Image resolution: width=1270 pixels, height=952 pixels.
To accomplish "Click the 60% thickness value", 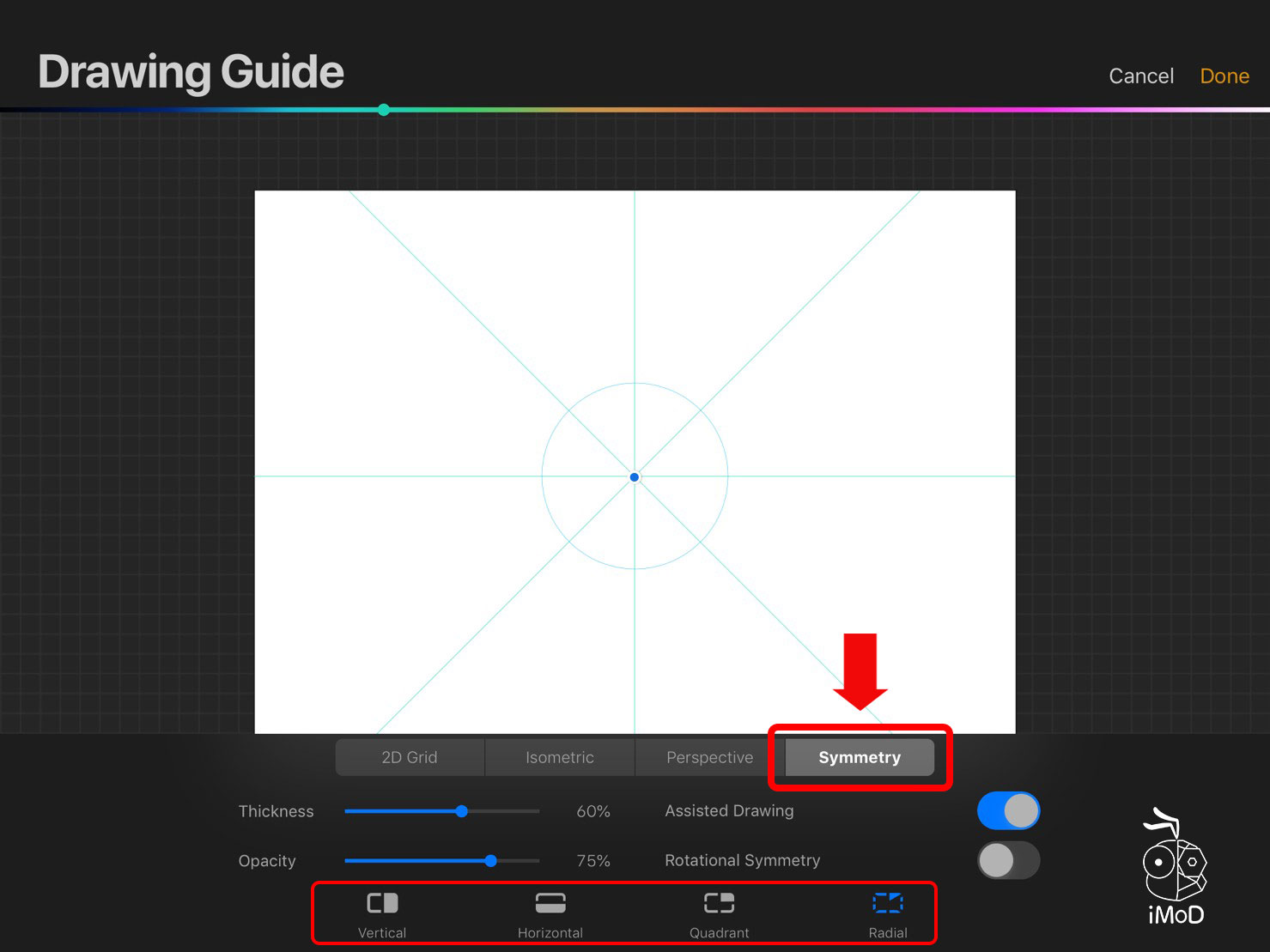I will point(592,812).
